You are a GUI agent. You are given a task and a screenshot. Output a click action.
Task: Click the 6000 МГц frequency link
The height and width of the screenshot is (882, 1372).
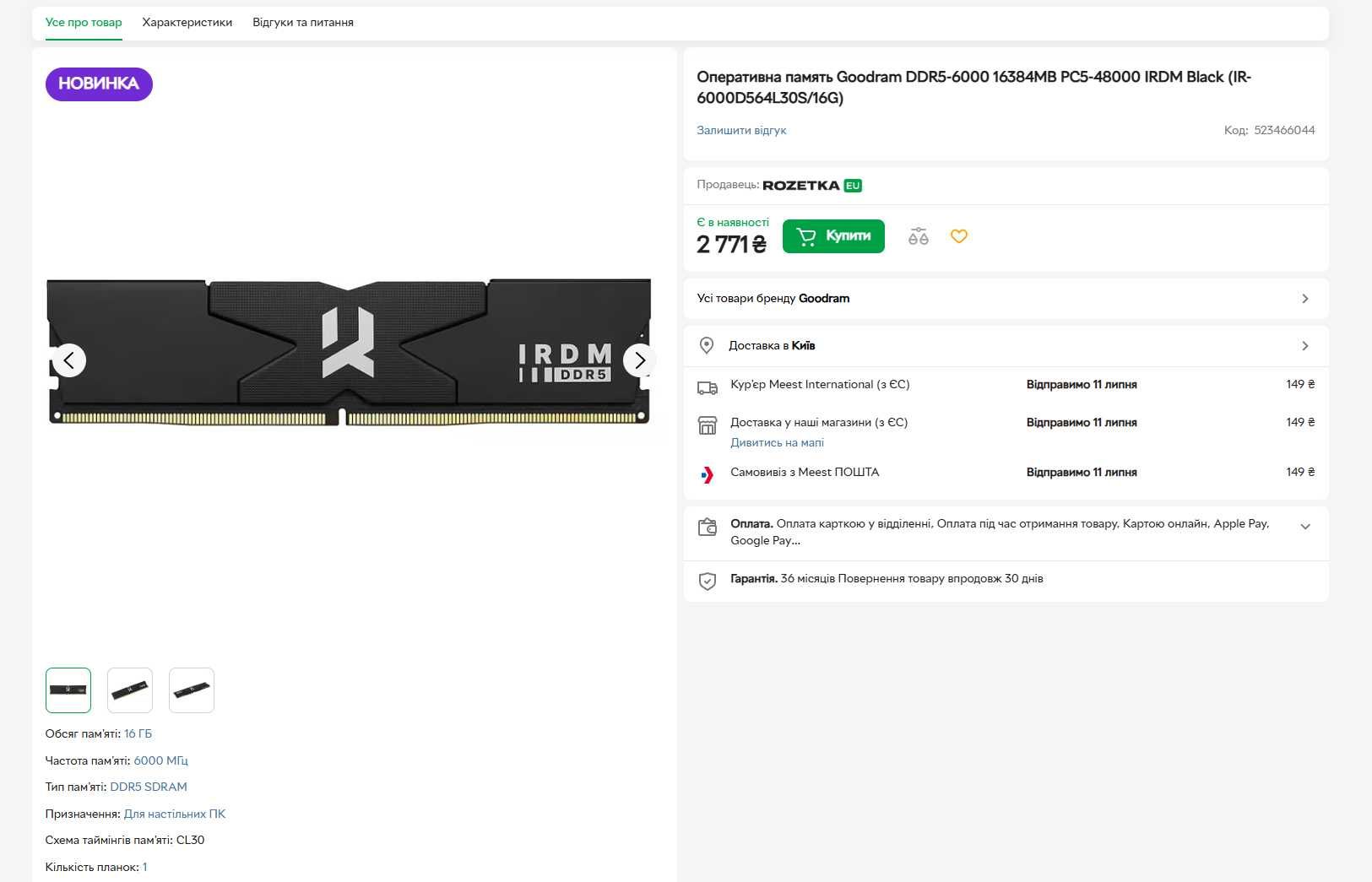point(160,760)
